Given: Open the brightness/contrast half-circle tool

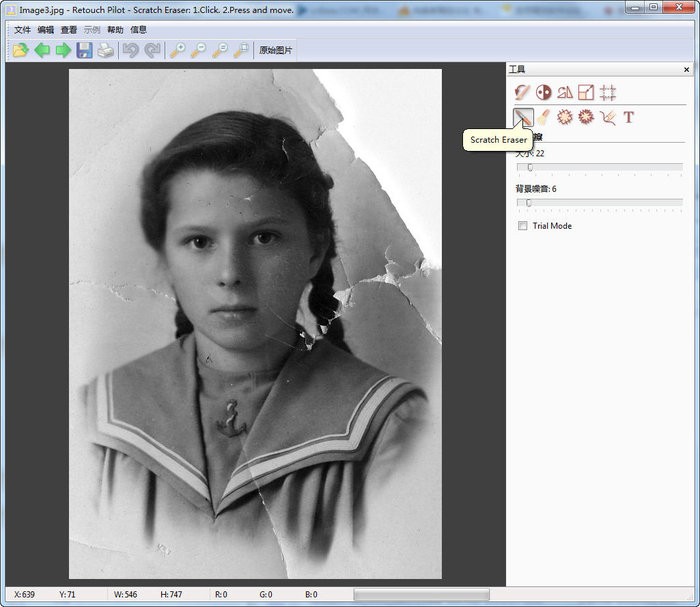Looking at the screenshot, I should (544, 92).
